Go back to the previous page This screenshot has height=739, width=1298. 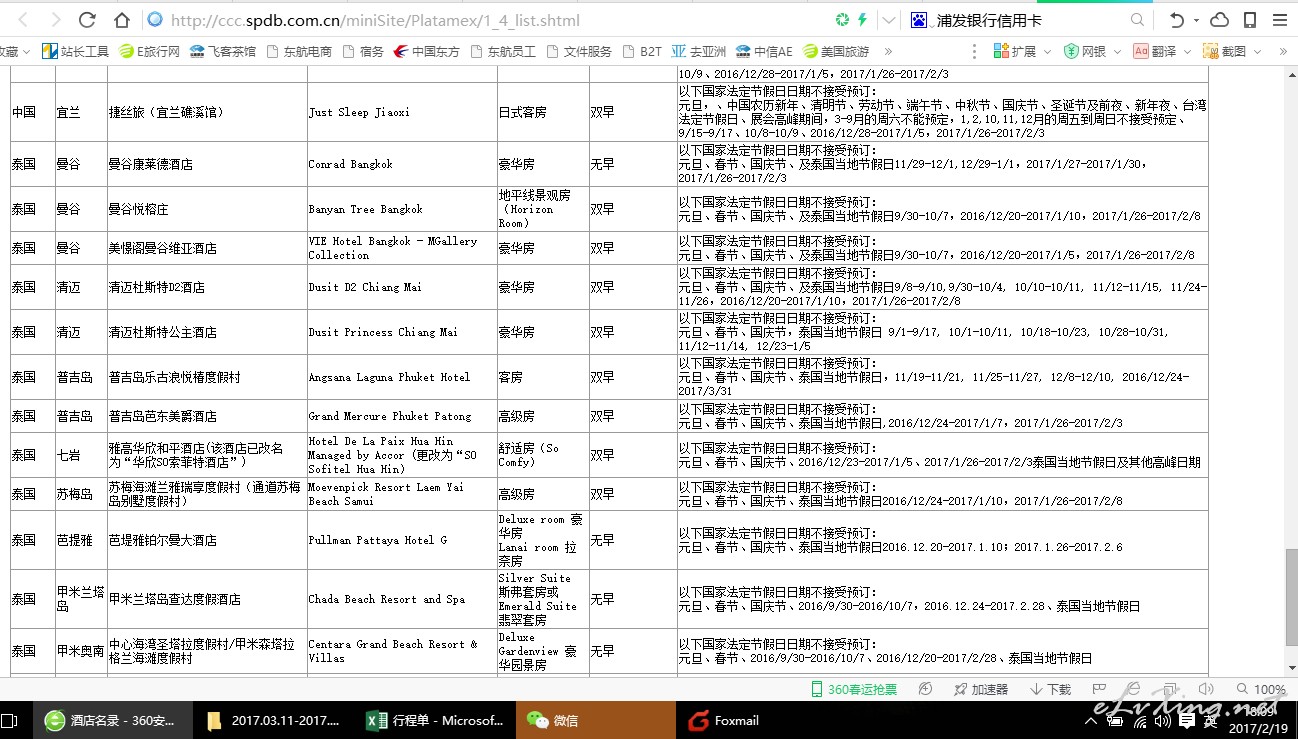pos(22,20)
